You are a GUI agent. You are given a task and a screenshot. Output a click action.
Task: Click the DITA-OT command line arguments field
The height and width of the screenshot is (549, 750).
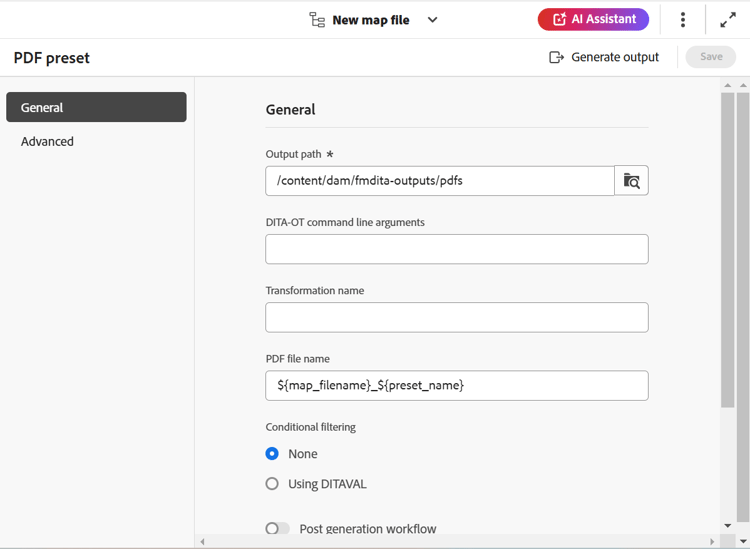[x=456, y=249]
